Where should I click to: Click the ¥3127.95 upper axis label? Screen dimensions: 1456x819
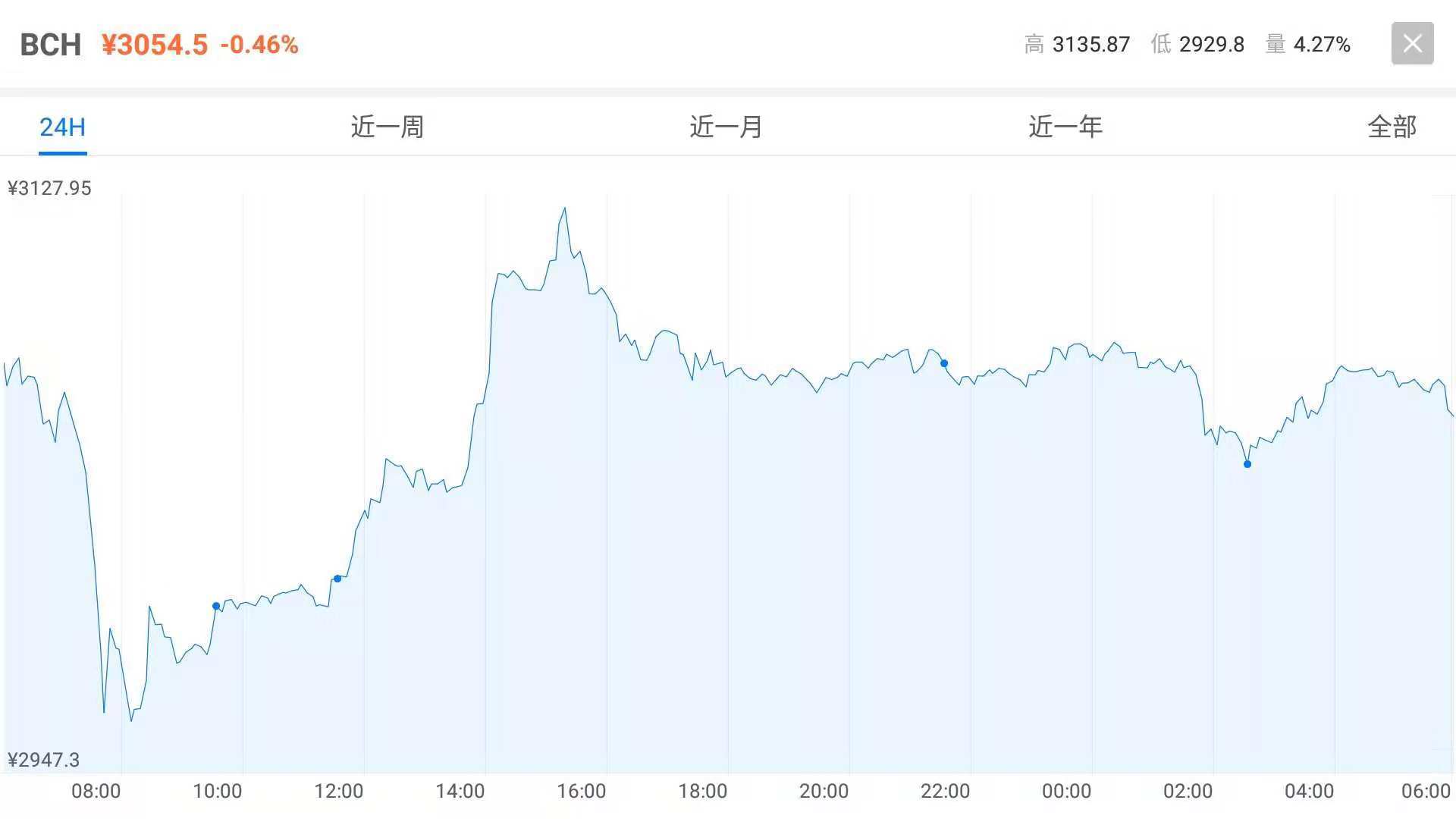pyautogui.click(x=49, y=188)
